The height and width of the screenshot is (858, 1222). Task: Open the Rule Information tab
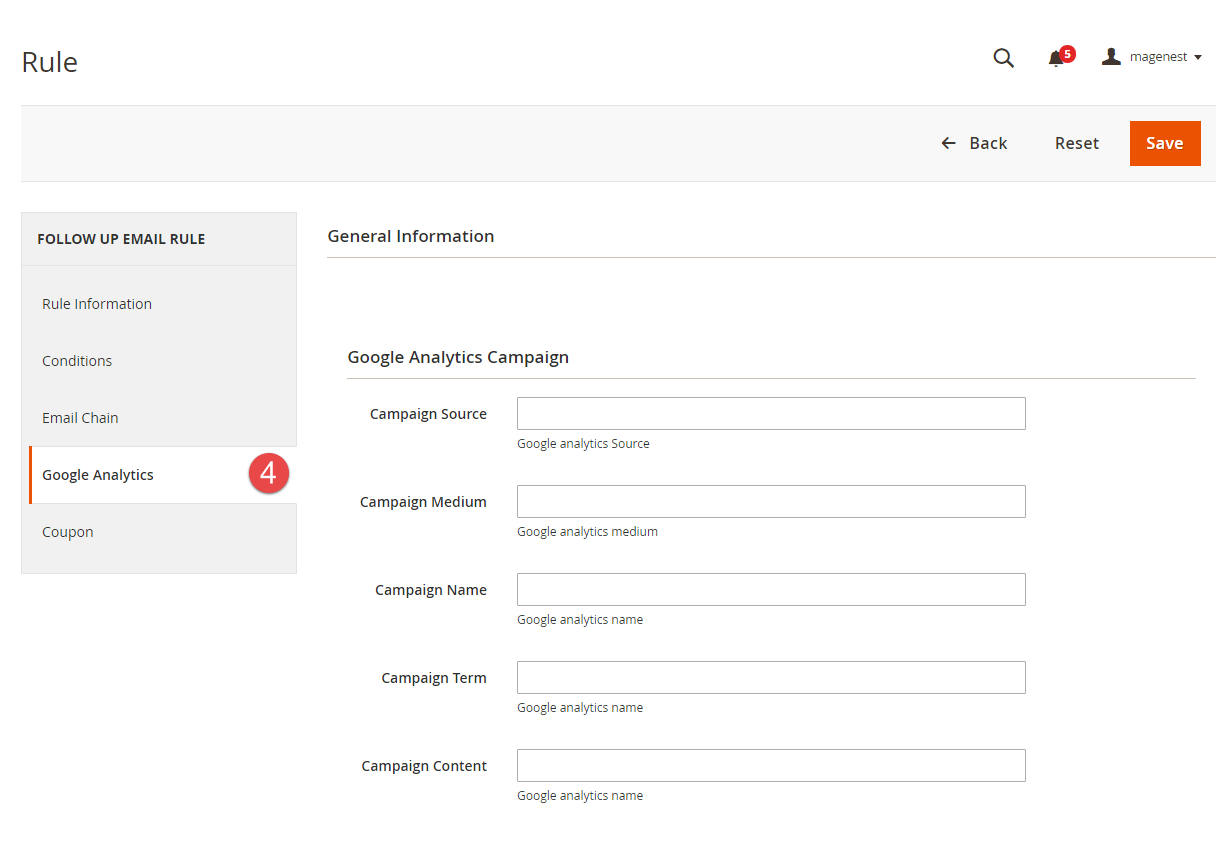(97, 304)
